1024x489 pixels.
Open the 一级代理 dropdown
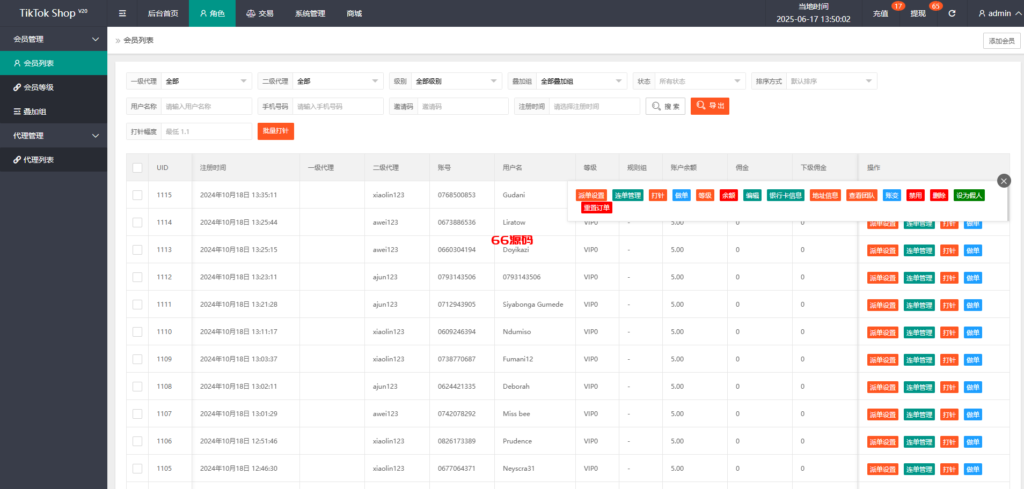(206, 81)
